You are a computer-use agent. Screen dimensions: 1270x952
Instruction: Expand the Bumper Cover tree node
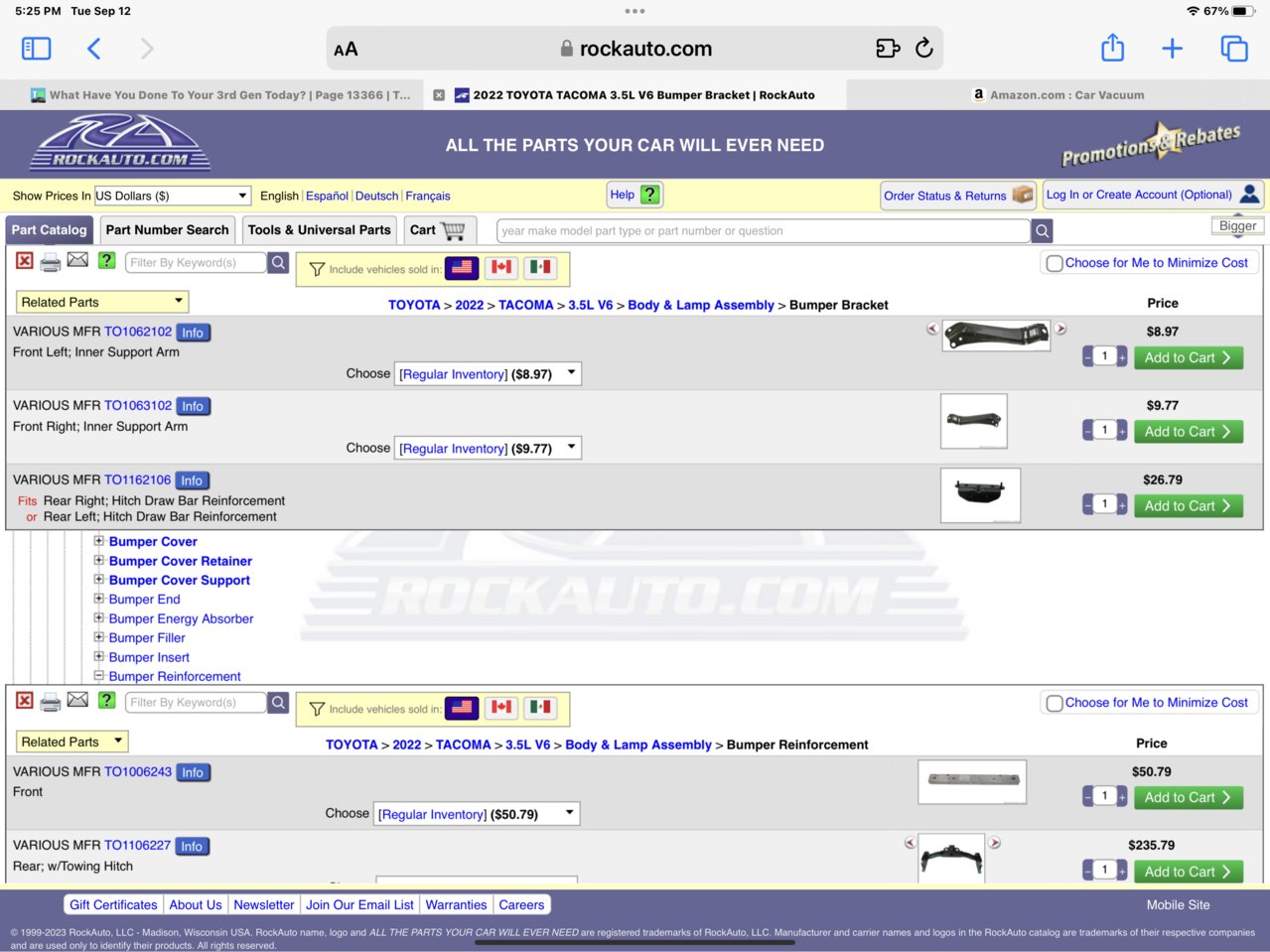coord(99,541)
